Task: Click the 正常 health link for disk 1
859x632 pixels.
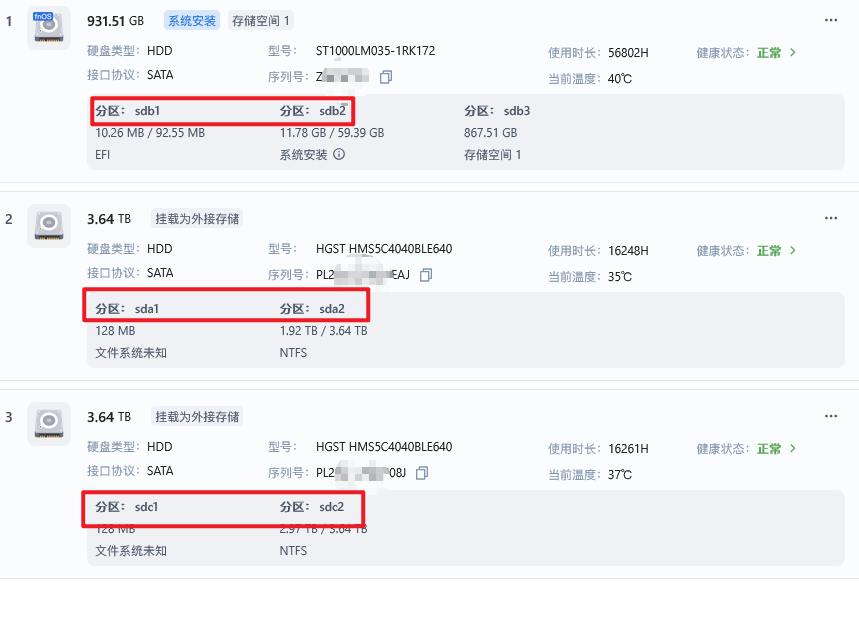Action: pos(769,53)
